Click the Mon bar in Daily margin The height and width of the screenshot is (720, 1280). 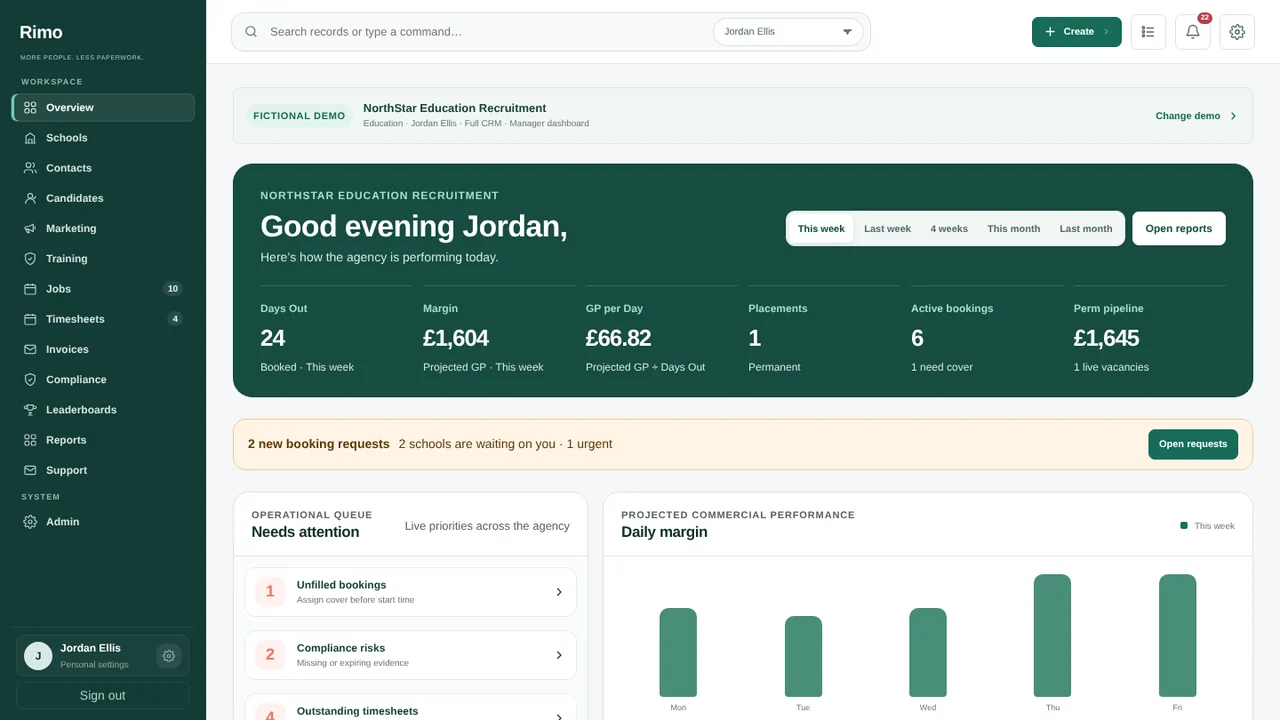point(678,652)
